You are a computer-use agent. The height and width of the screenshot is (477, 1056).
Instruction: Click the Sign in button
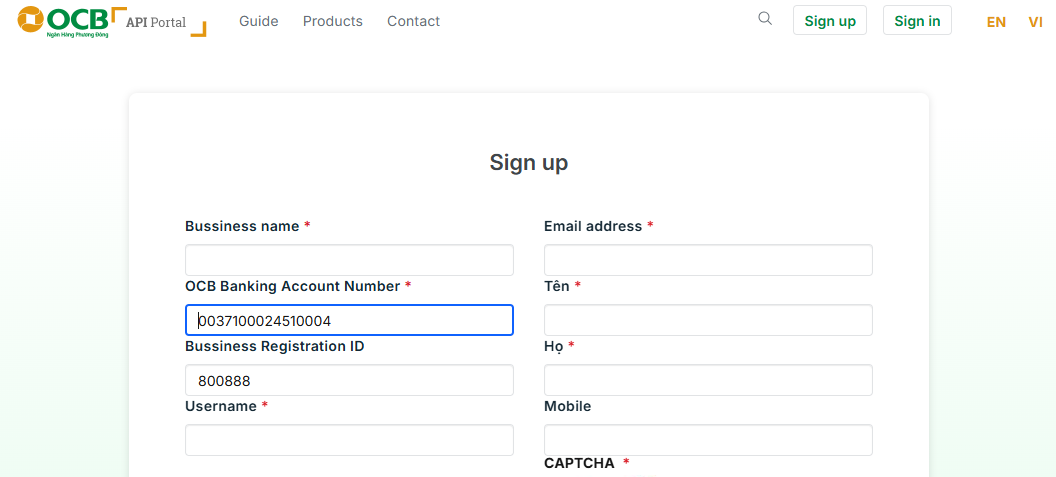point(917,21)
